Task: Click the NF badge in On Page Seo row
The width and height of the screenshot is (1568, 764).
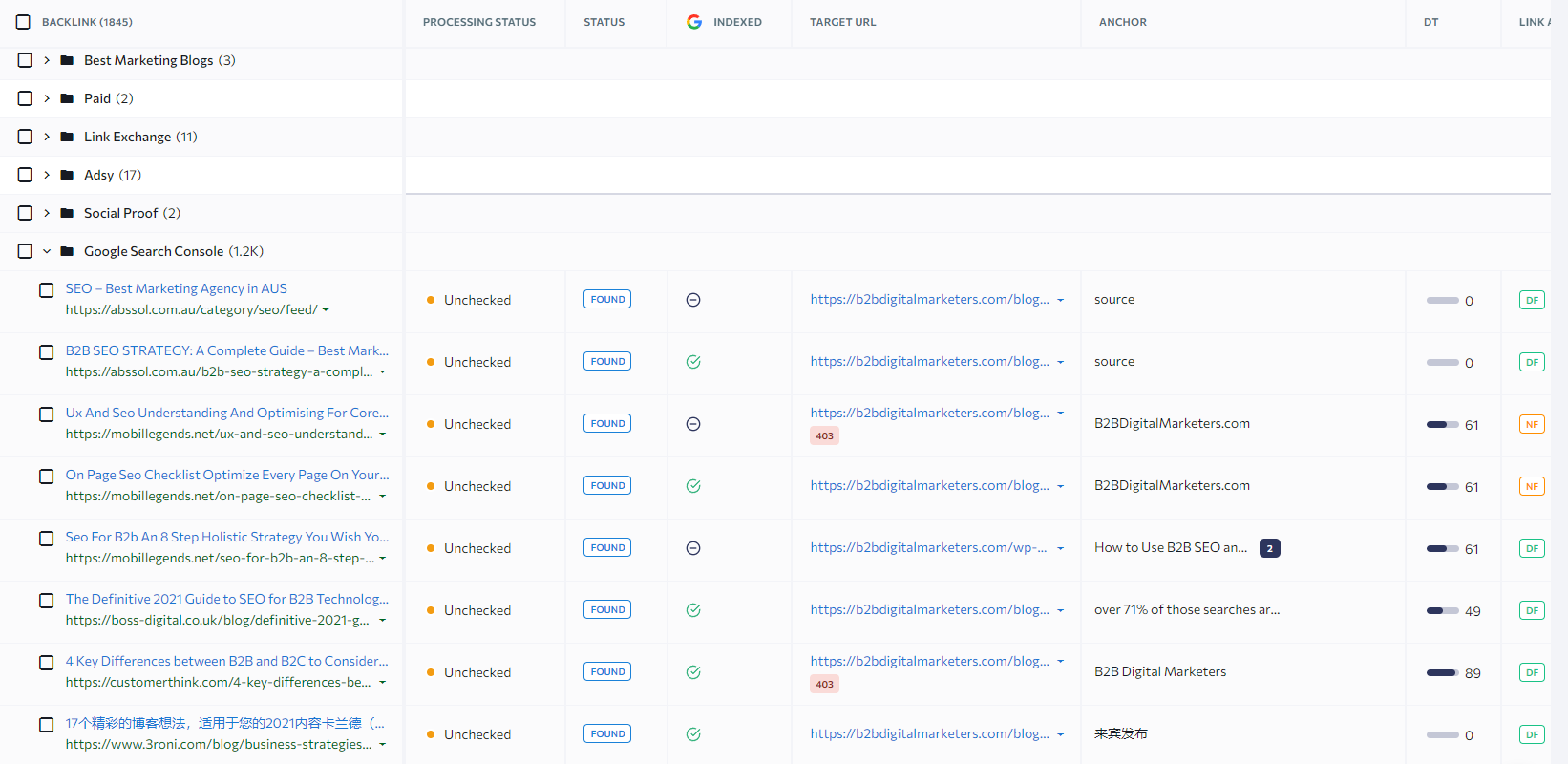Action: [1532, 486]
